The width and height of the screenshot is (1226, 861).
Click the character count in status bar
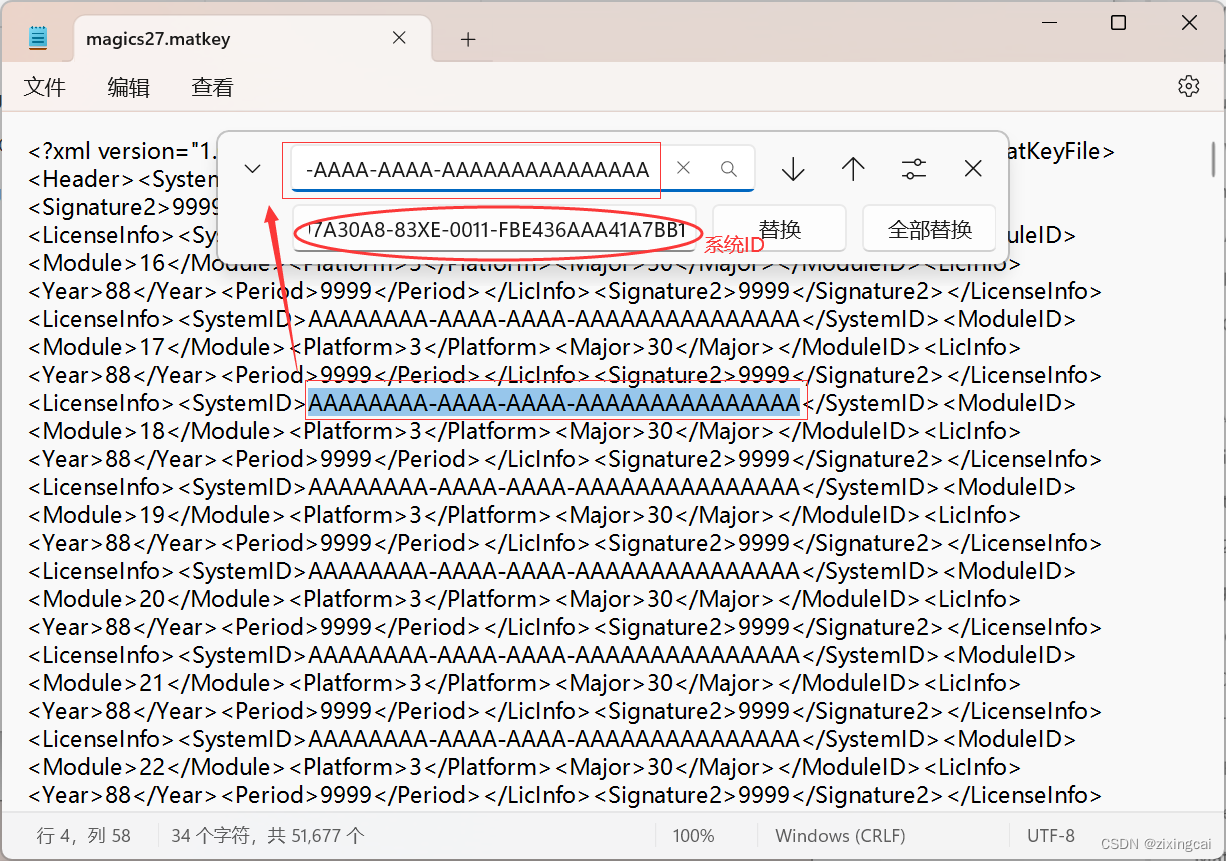pos(268,836)
